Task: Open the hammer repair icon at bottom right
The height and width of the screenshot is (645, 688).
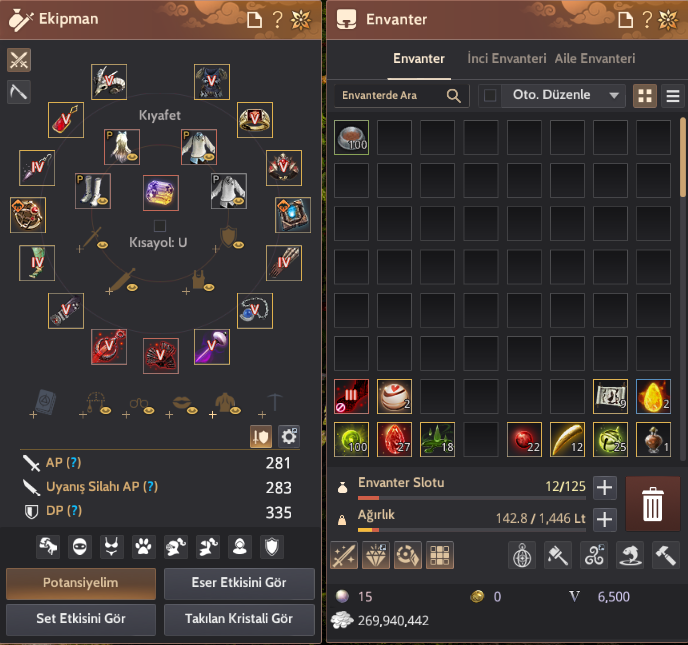Action: 665,555
